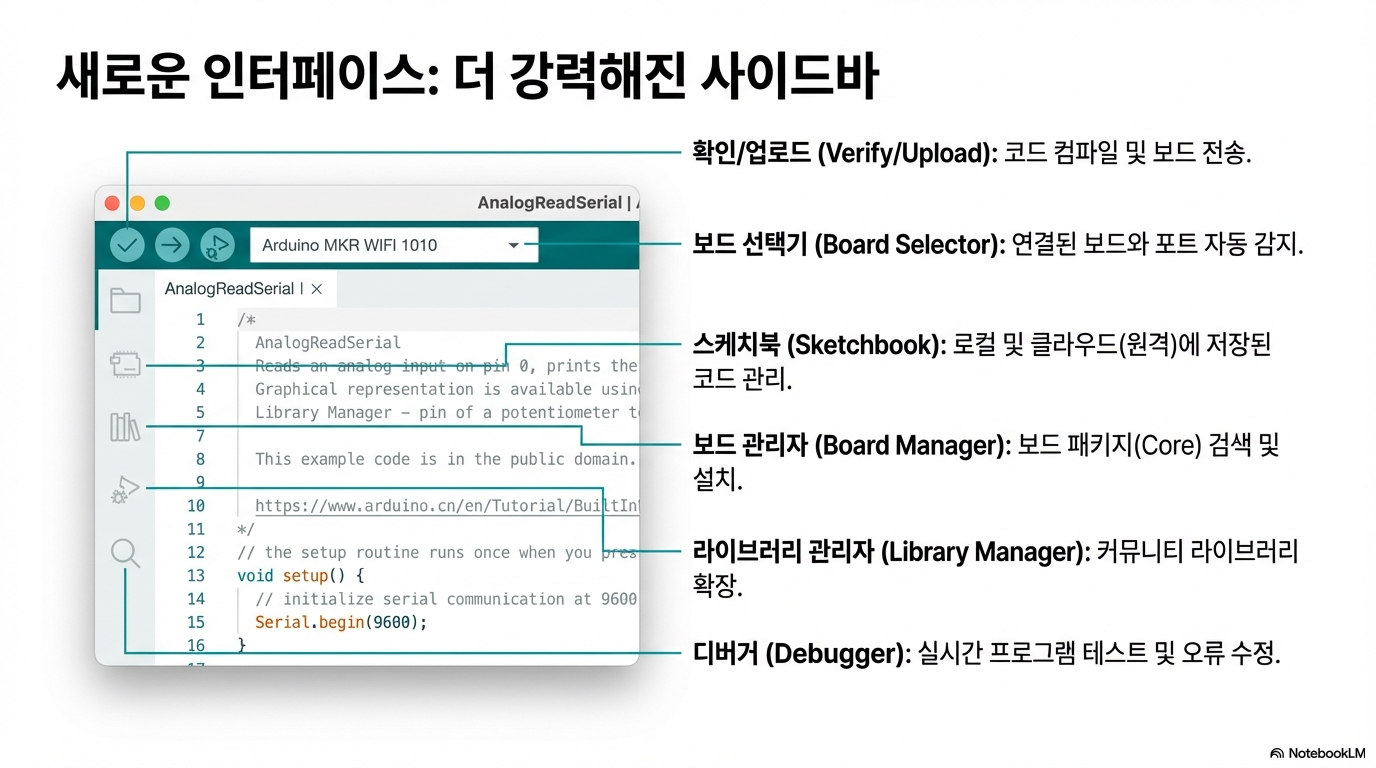Place cursor on the void setup() line
The height and width of the screenshot is (768, 1376).
coord(300,576)
